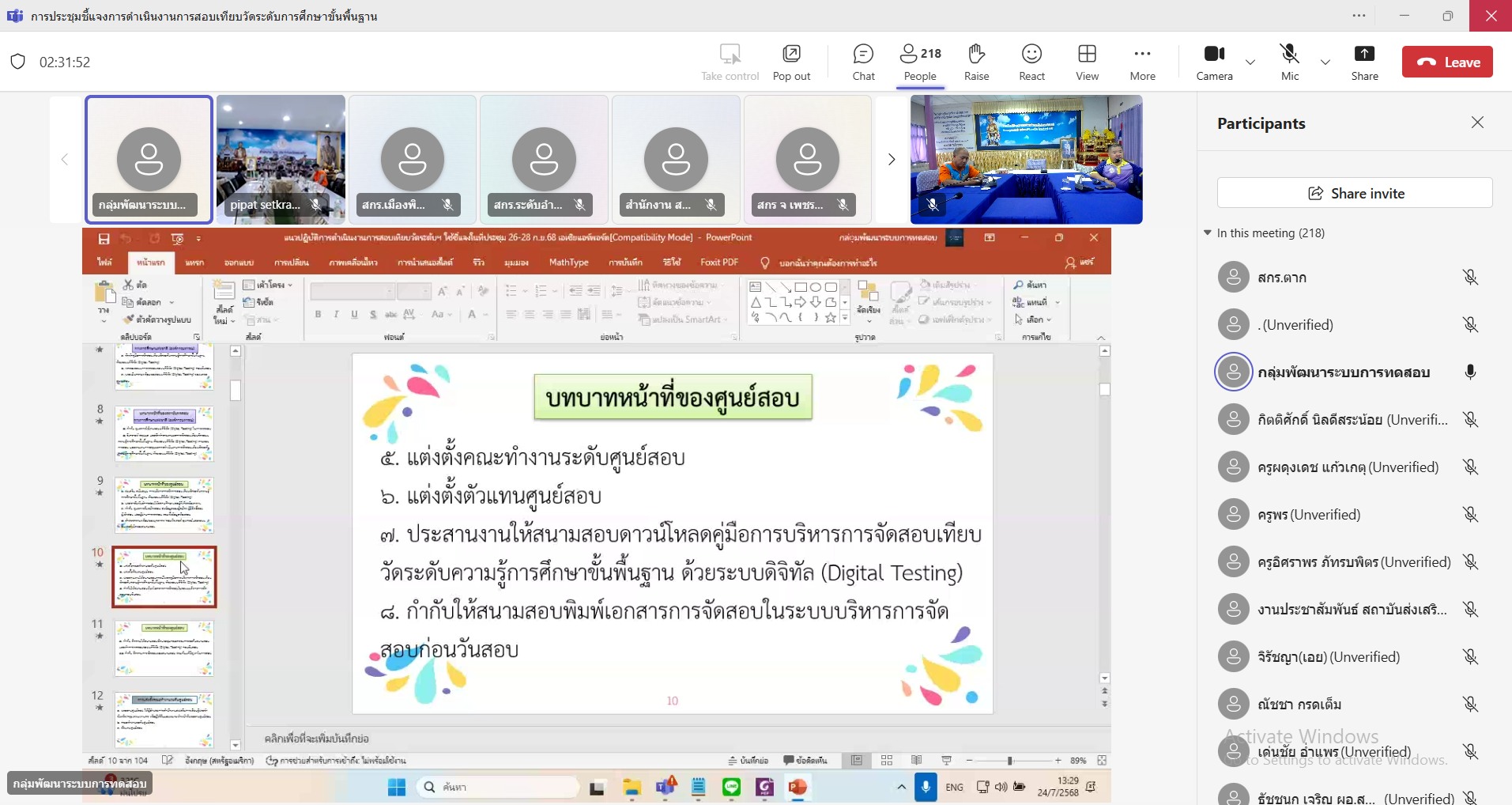
Task: Click the Take control icon
Action: click(730, 54)
